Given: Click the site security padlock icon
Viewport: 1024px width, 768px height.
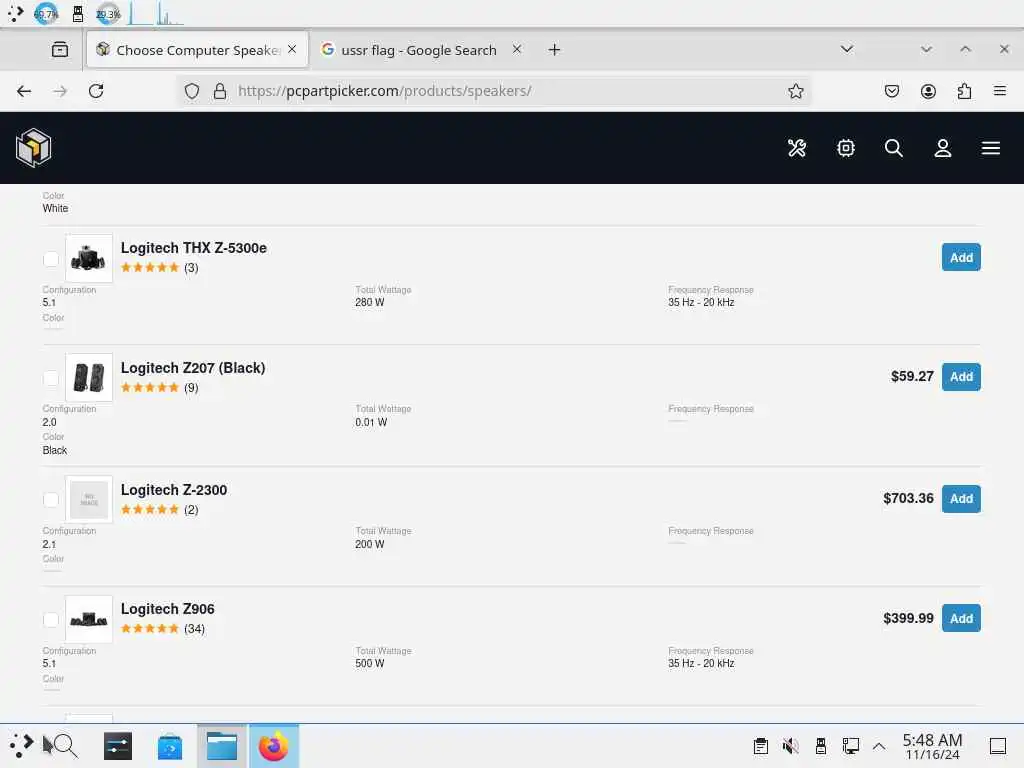Looking at the screenshot, I should coord(220,91).
